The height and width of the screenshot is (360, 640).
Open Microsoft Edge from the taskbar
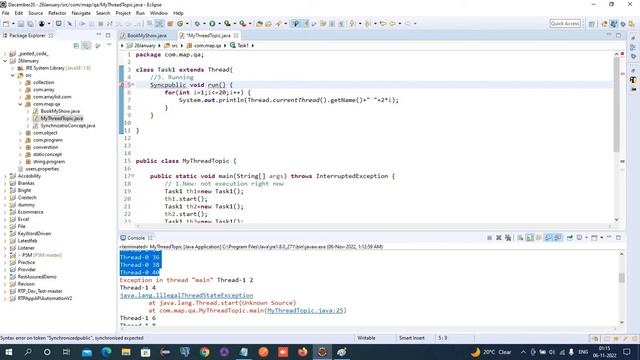click(x=107, y=352)
